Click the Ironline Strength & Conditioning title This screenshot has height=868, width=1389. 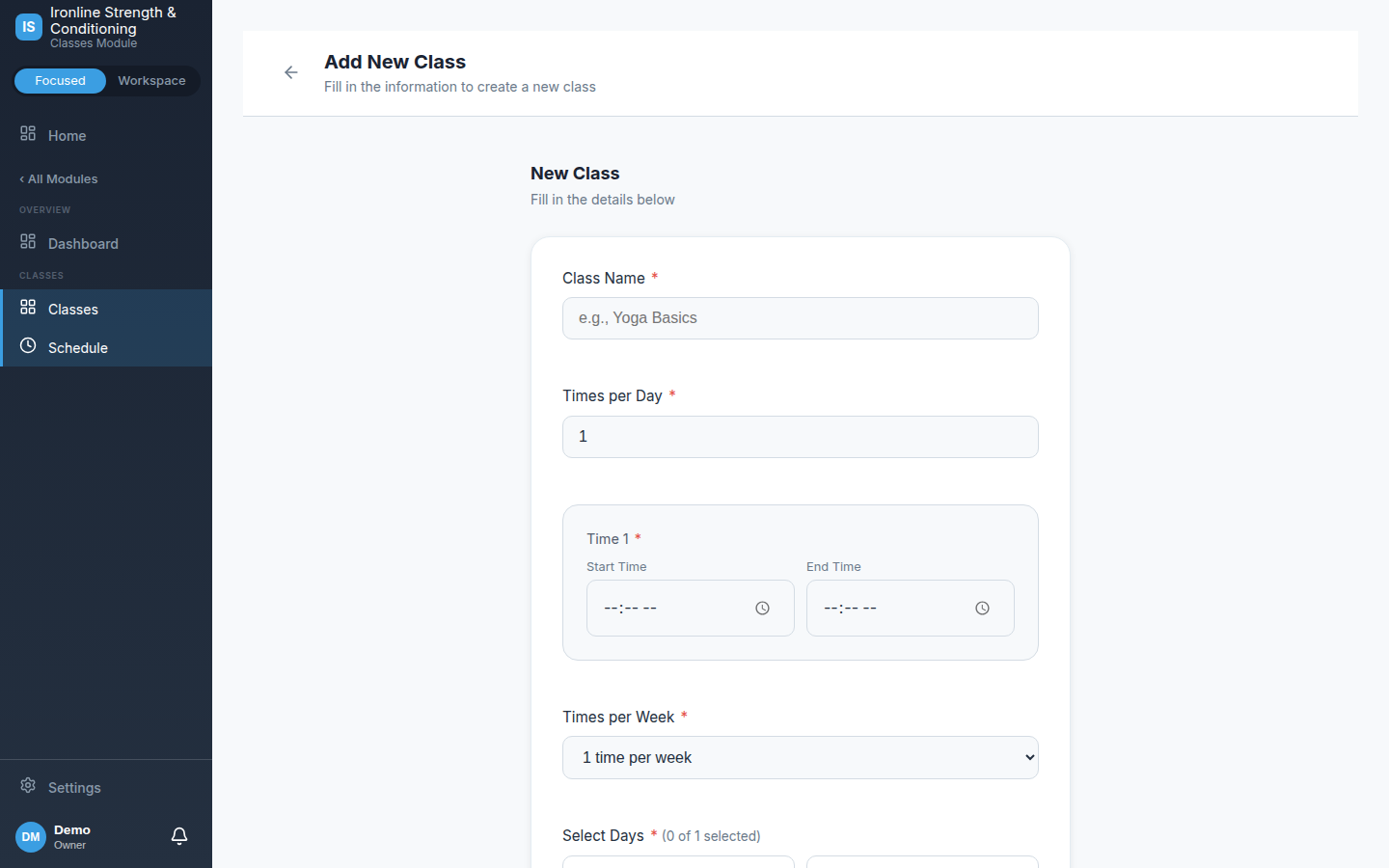[113, 20]
